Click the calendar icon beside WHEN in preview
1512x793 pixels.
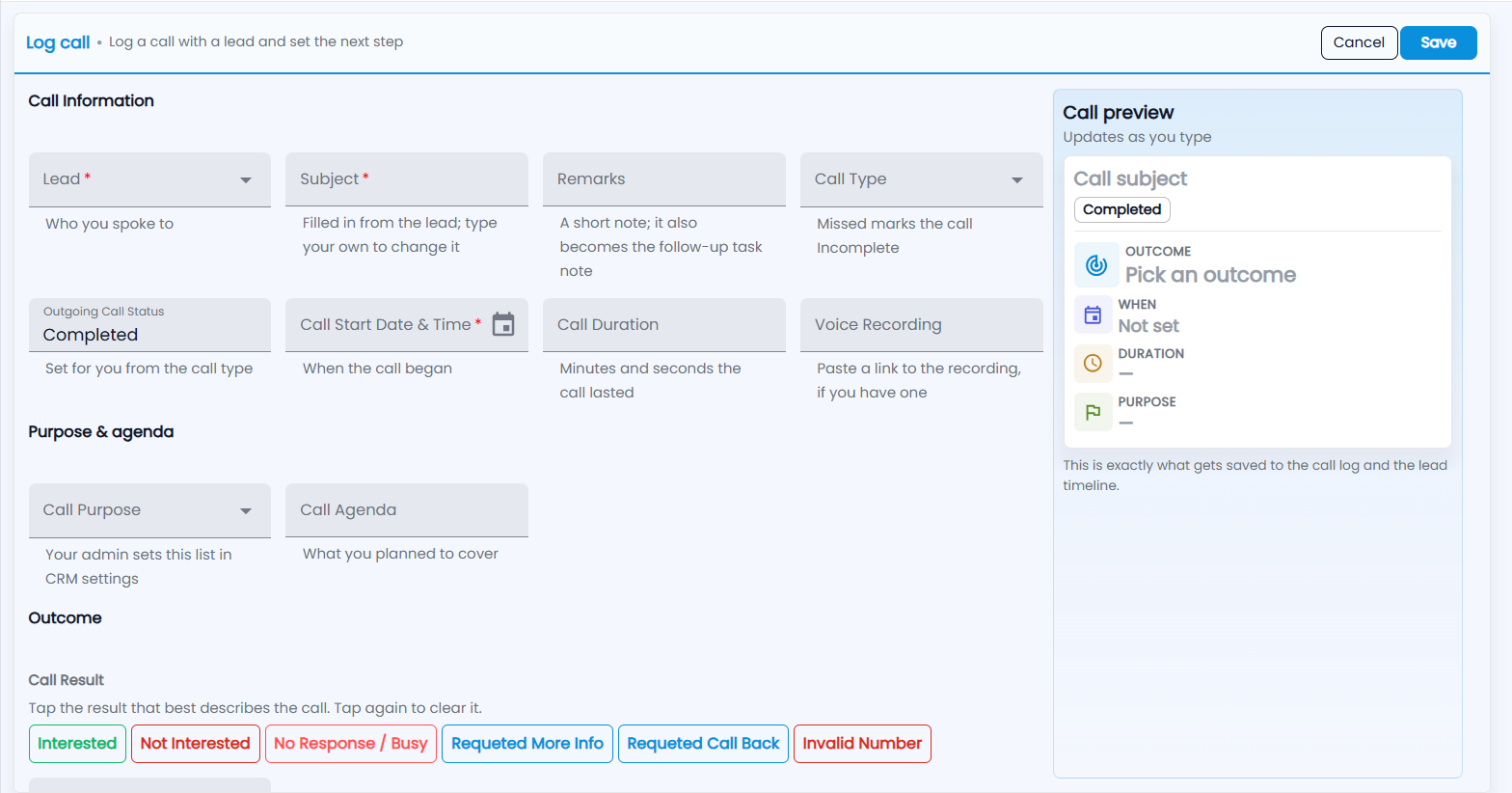(x=1093, y=315)
